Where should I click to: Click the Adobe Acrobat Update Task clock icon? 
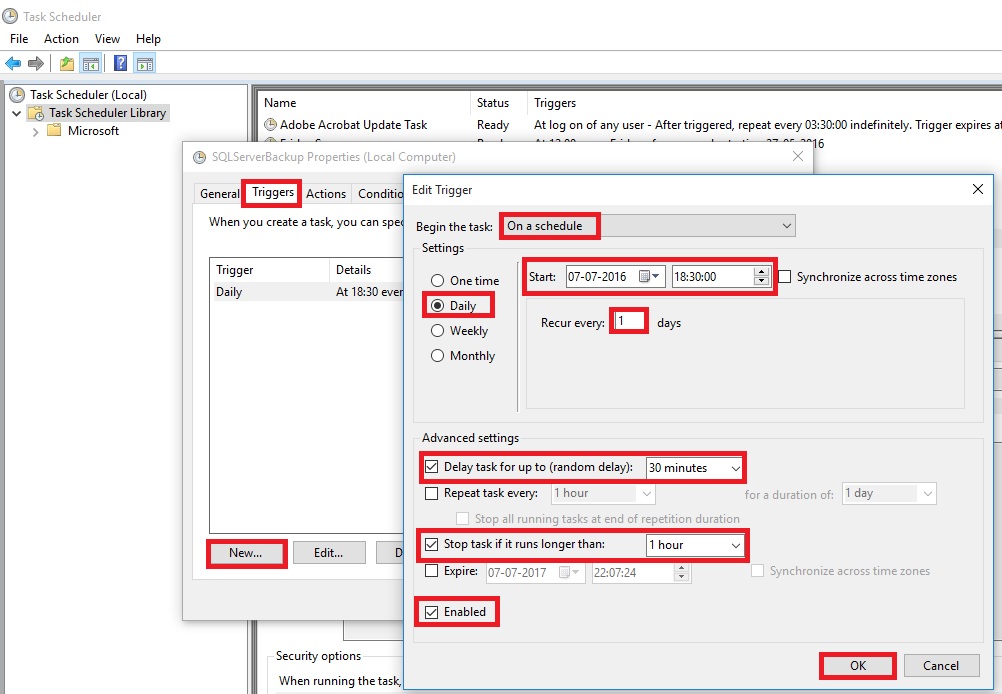(270, 125)
